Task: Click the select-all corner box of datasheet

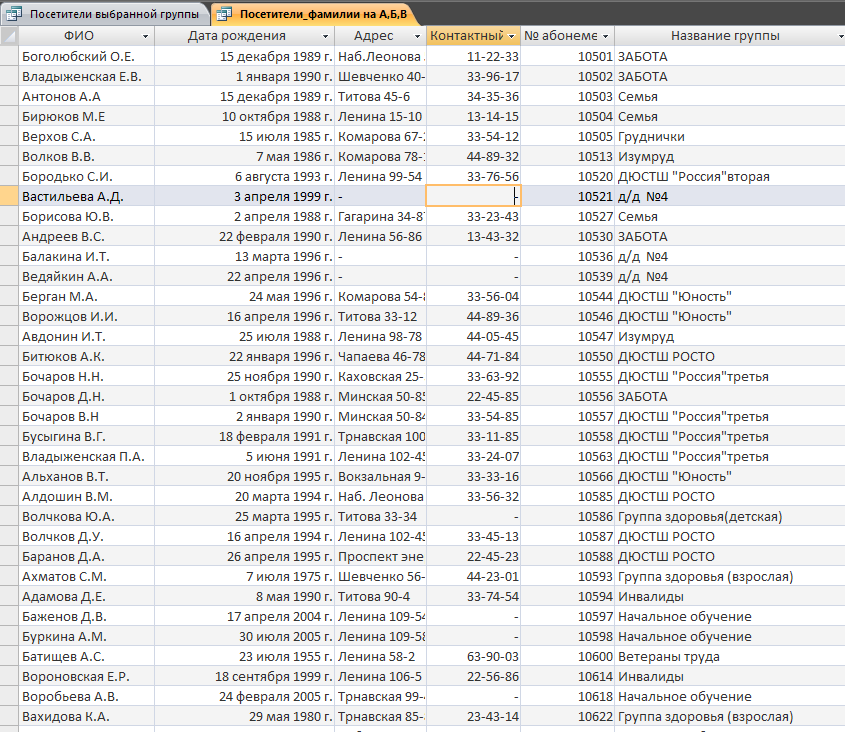Action: click(x=9, y=36)
